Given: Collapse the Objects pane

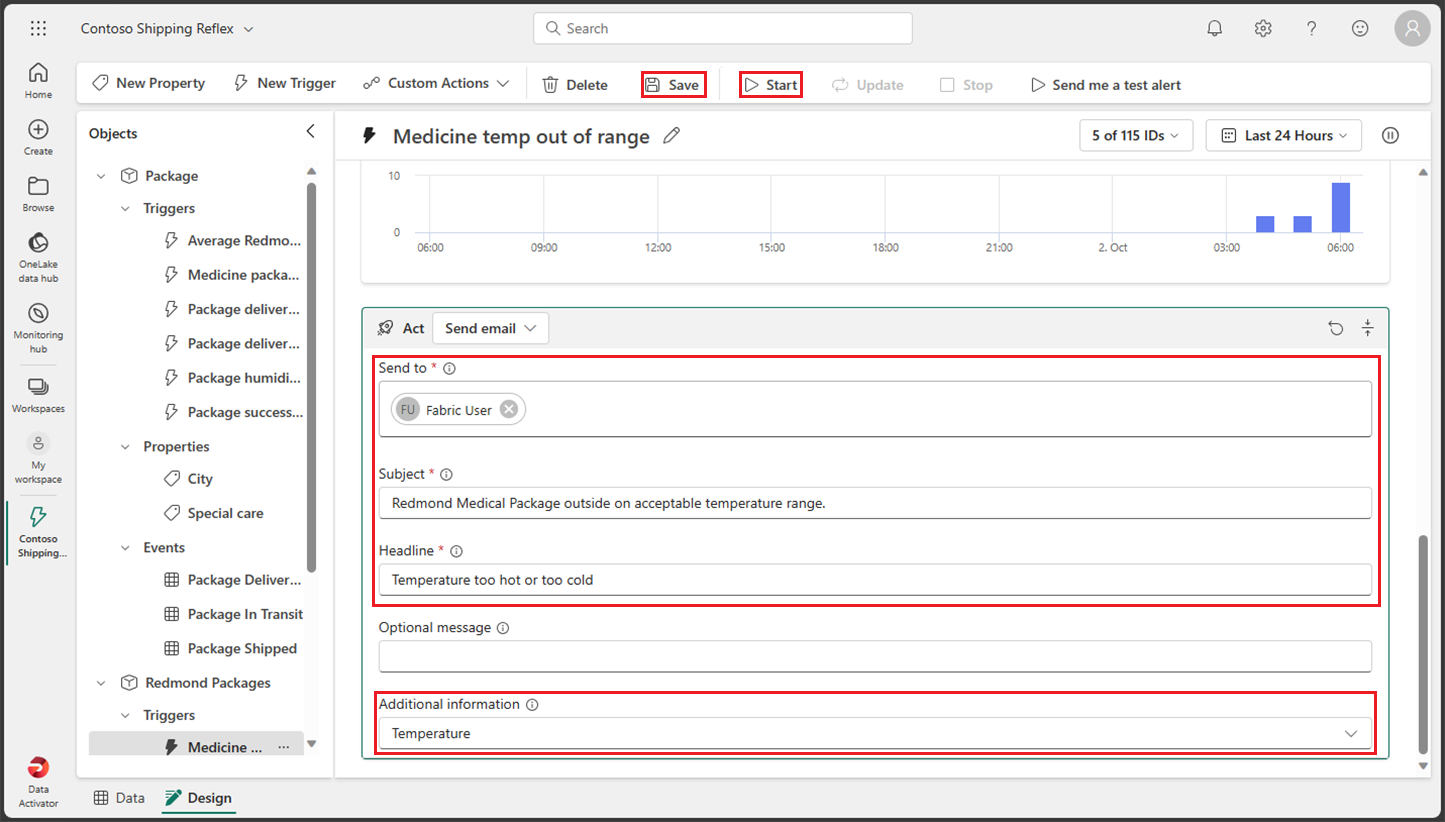Looking at the screenshot, I should (311, 132).
